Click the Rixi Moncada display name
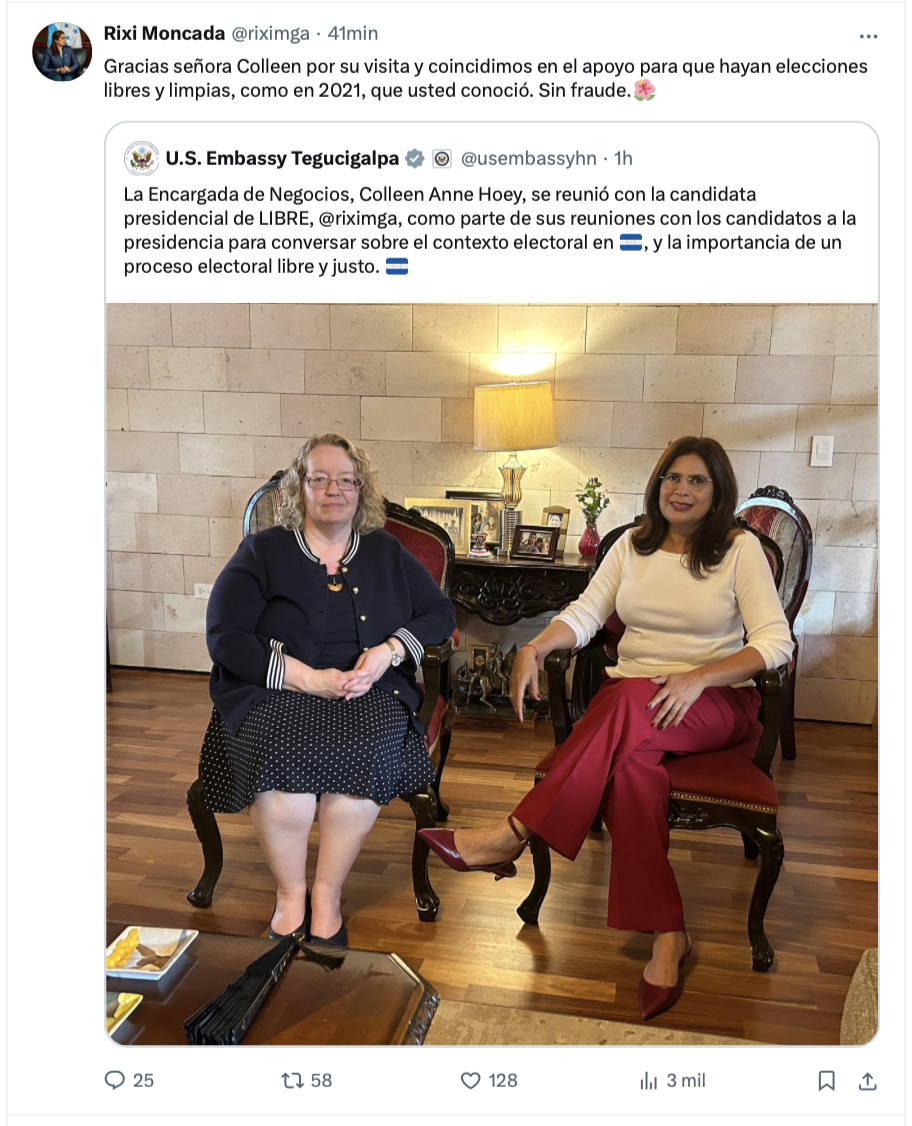This screenshot has width=912, height=1126. point(164,33)
